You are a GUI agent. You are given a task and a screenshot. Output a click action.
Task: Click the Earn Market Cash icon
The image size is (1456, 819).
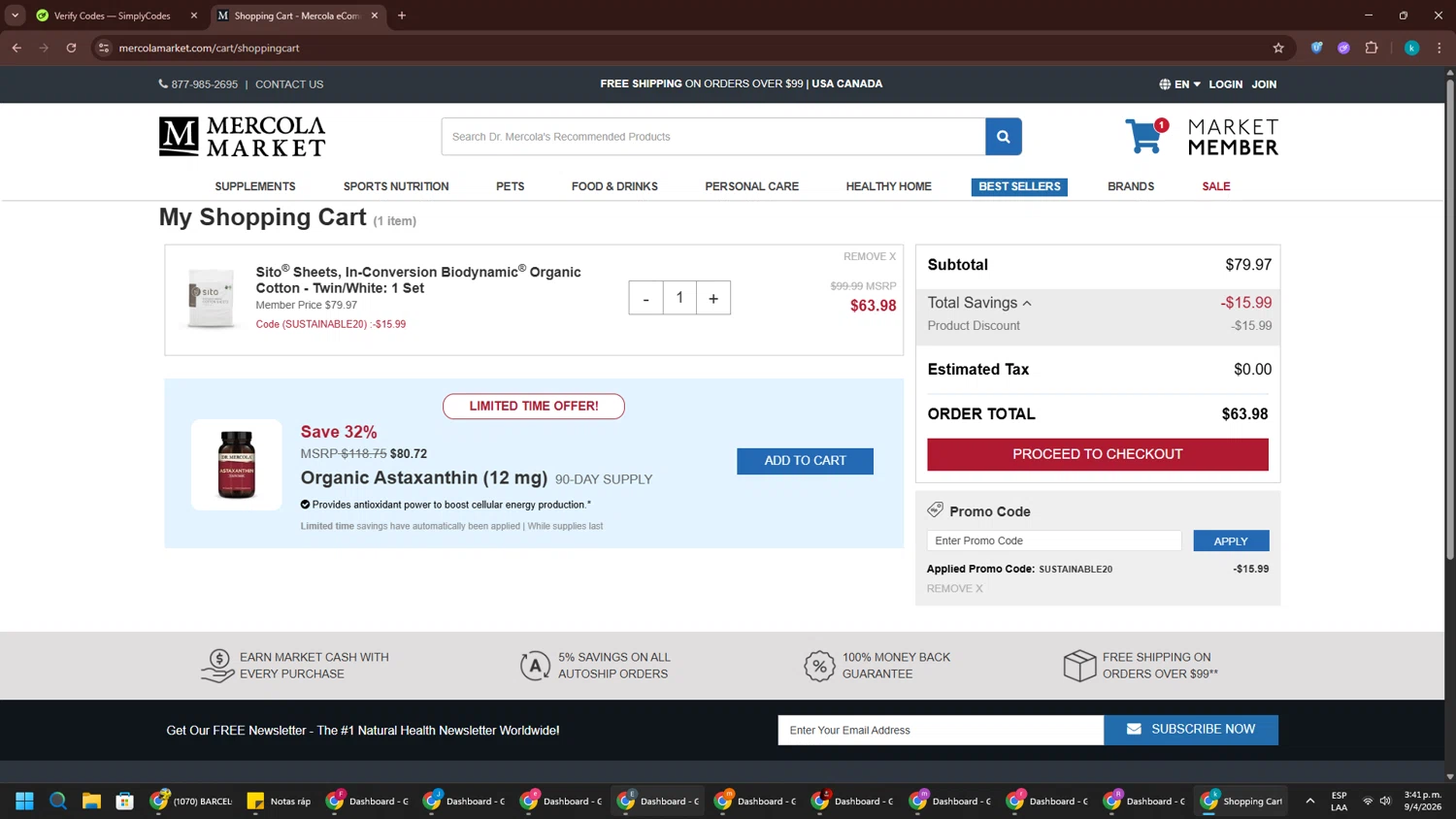click(217, 666)
